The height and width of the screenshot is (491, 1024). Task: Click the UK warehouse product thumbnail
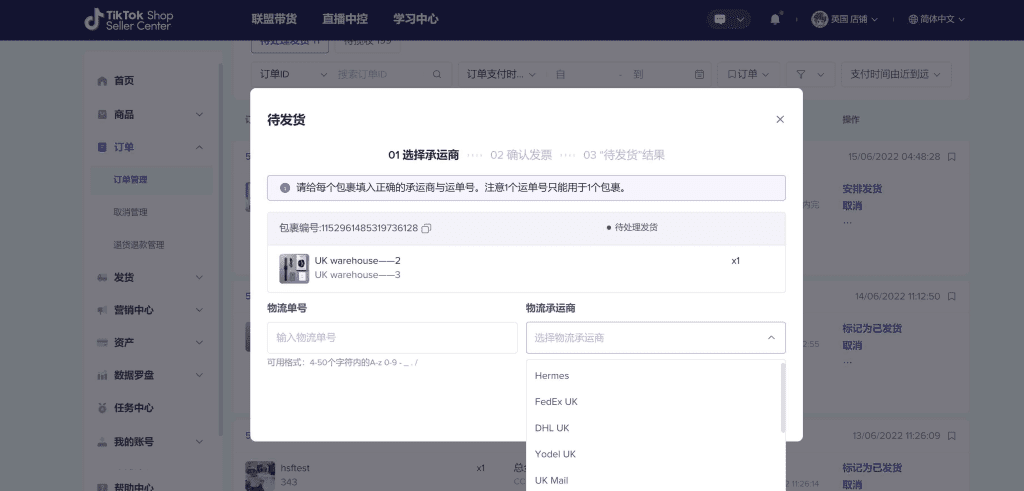[294, 268]
